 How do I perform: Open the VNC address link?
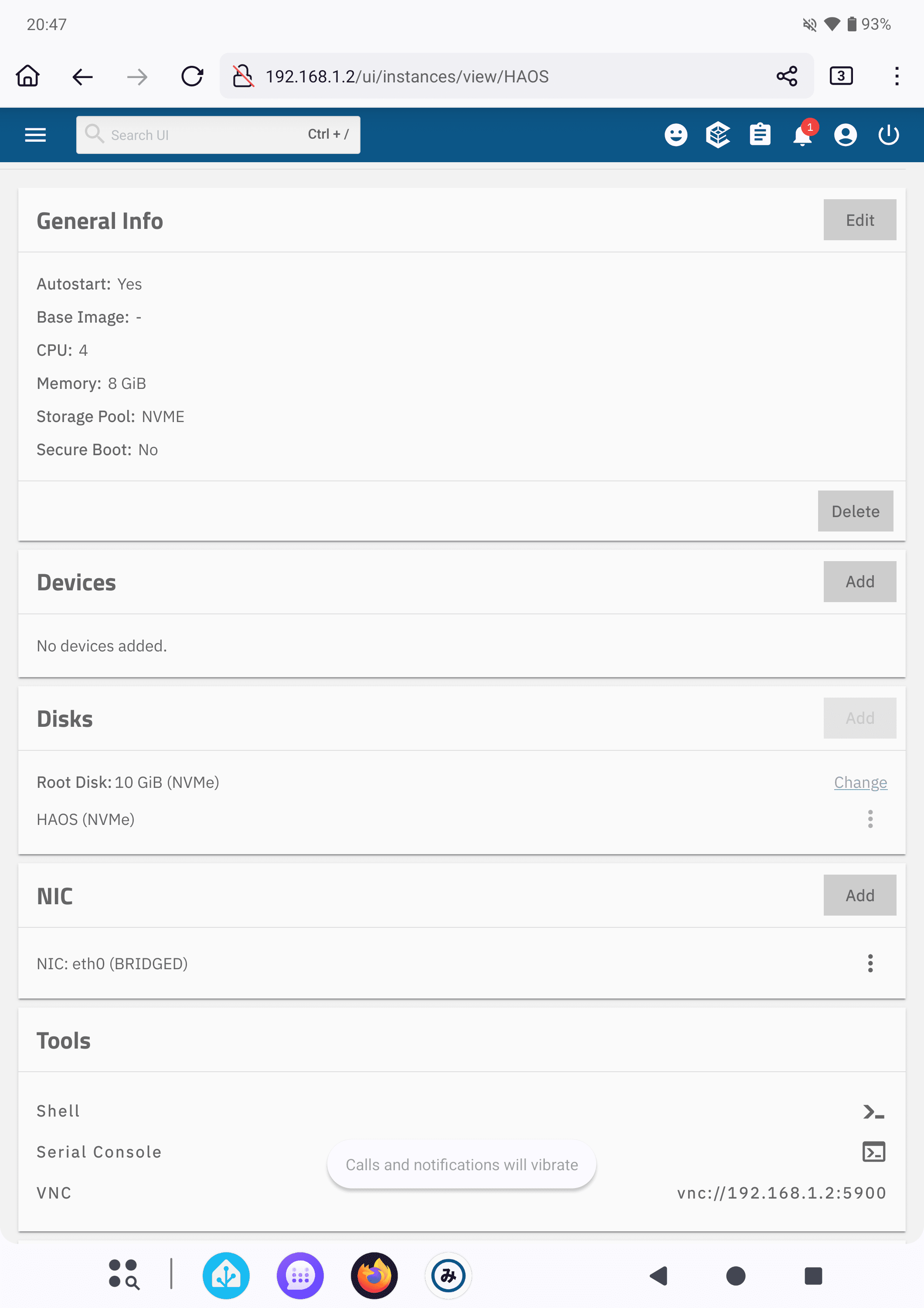[781, 1193]
